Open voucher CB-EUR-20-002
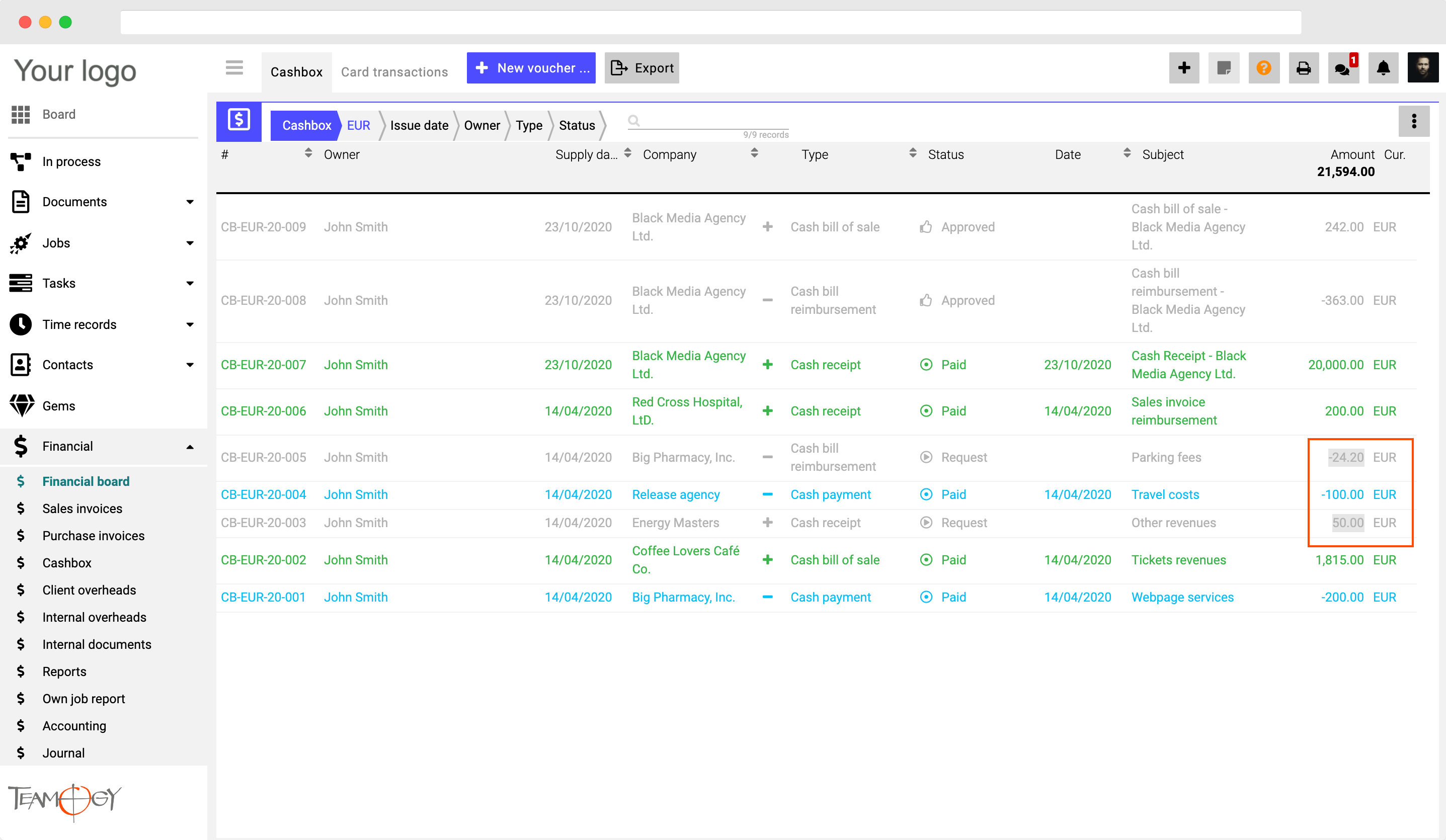Viewport: 1446px width, 840px height. (x=263, y=560)
